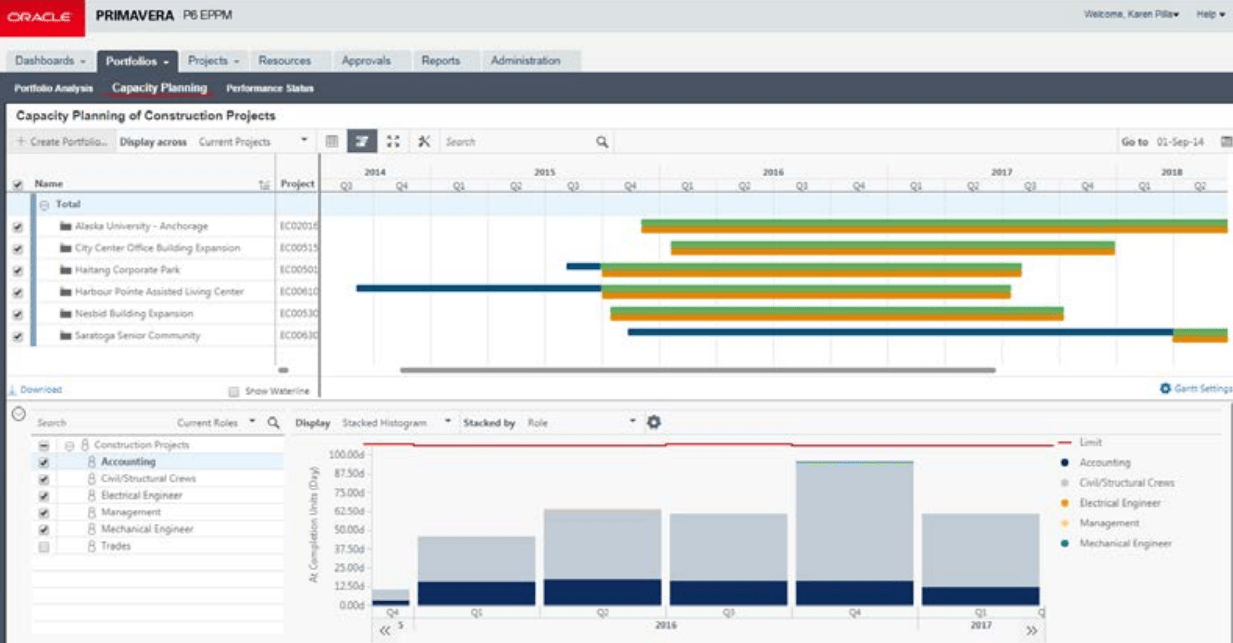Open the histogram settings gear icon
The width and height of the screenshot is (1233, 643).
[x=654, y=422]
